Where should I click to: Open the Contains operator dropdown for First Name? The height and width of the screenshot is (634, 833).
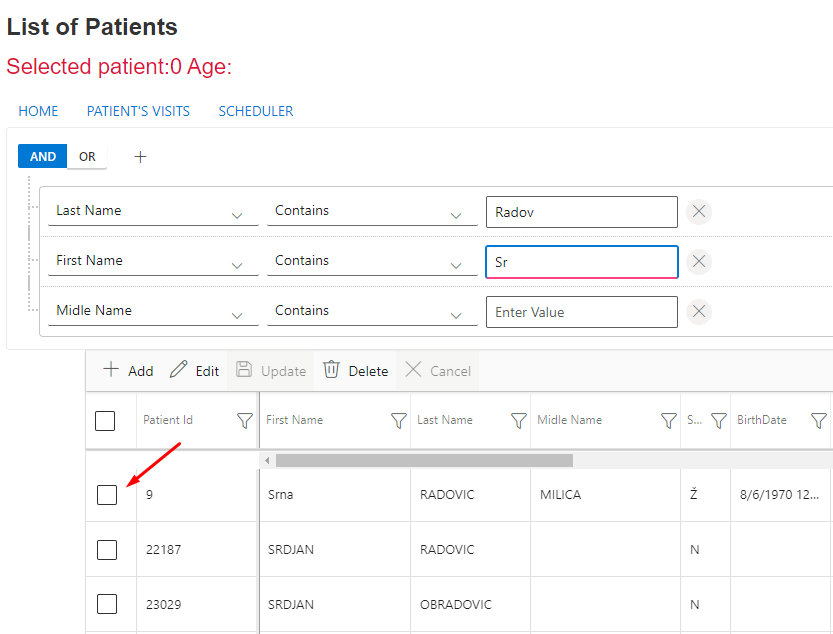[x=456, y=264]
